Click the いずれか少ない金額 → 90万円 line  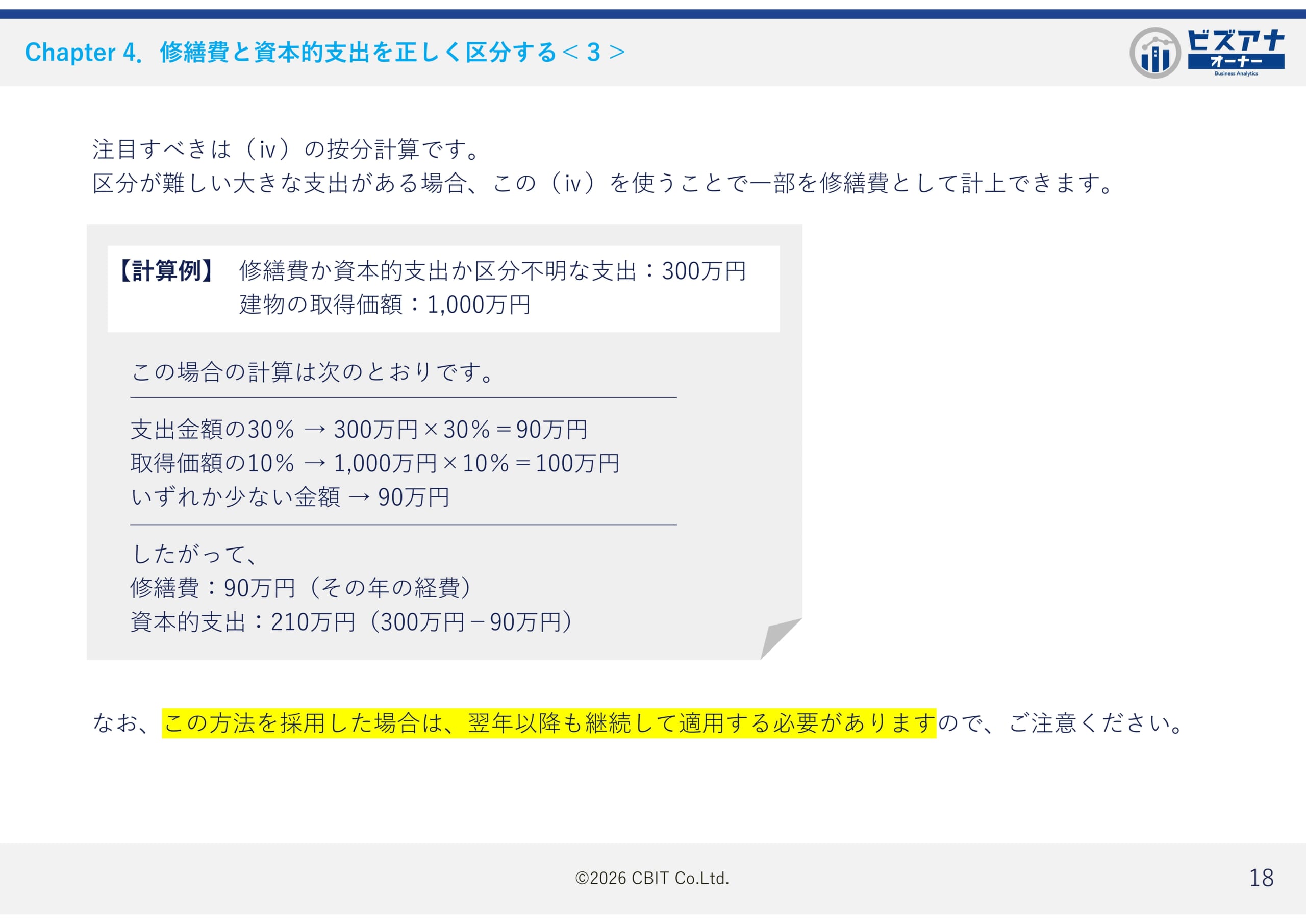290,497
